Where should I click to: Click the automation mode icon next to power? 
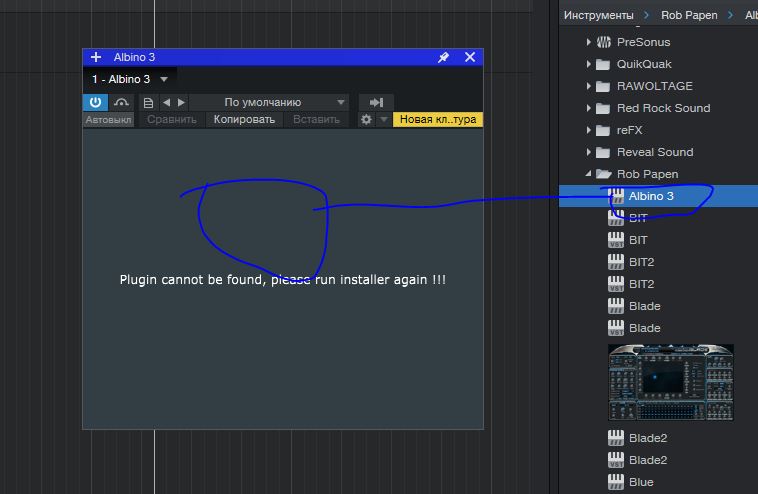tap(121, 102)
